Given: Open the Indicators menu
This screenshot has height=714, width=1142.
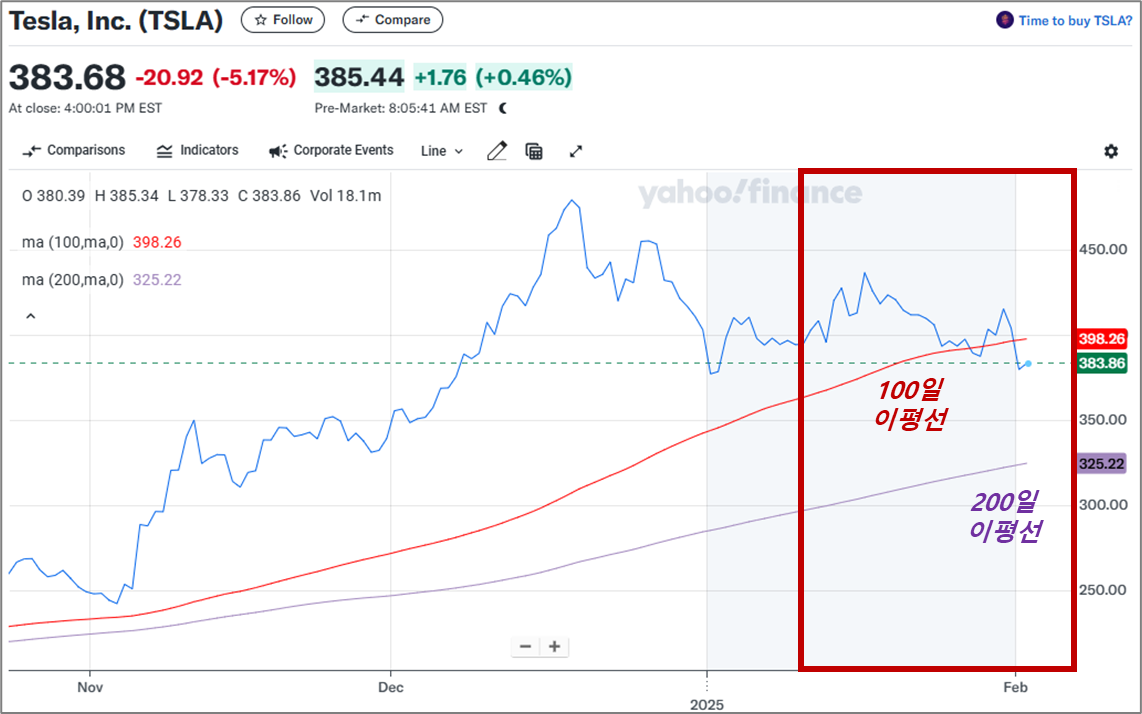Looking at the screenshot, I should click(197, 150).
